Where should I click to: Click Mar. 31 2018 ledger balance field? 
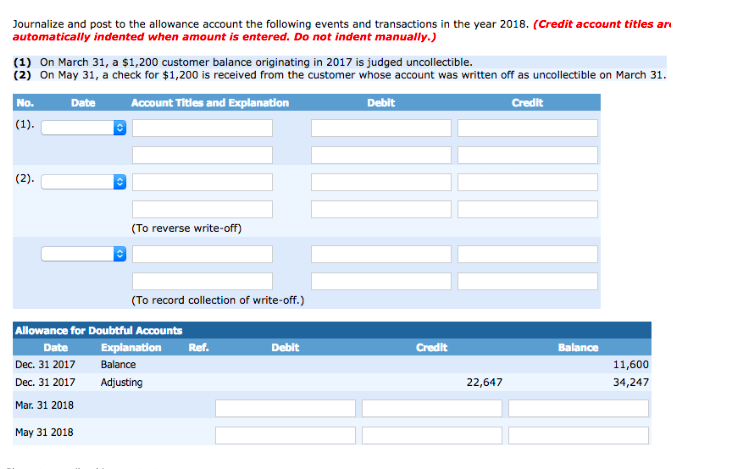coord(578,408)
